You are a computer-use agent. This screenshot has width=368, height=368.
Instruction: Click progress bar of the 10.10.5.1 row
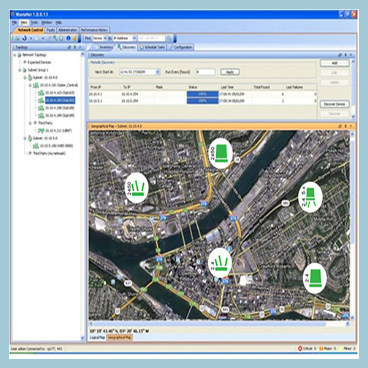[202, 101]
